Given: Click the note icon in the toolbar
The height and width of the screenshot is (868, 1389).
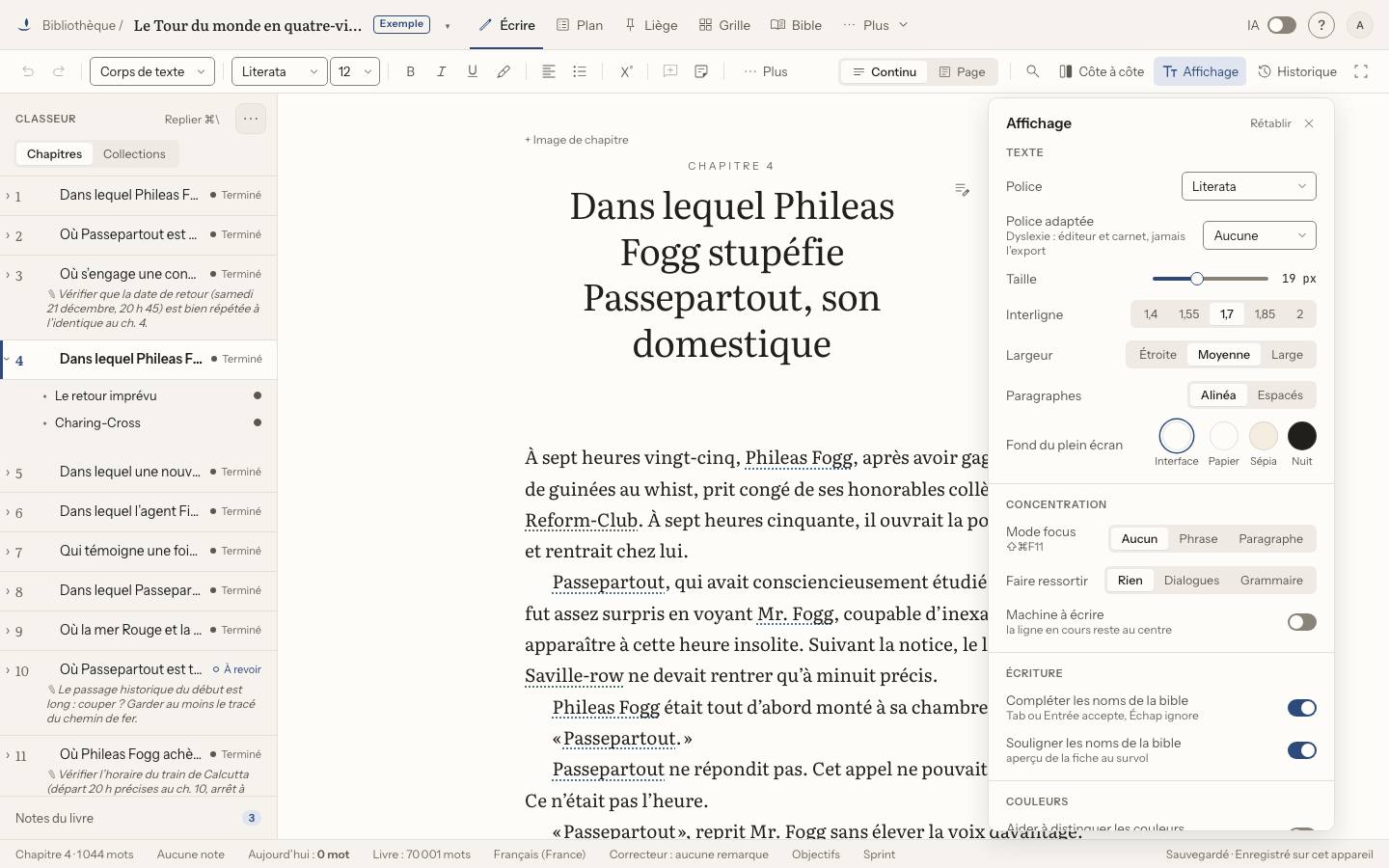Looking at the screenshot, I should click(701, 71).
